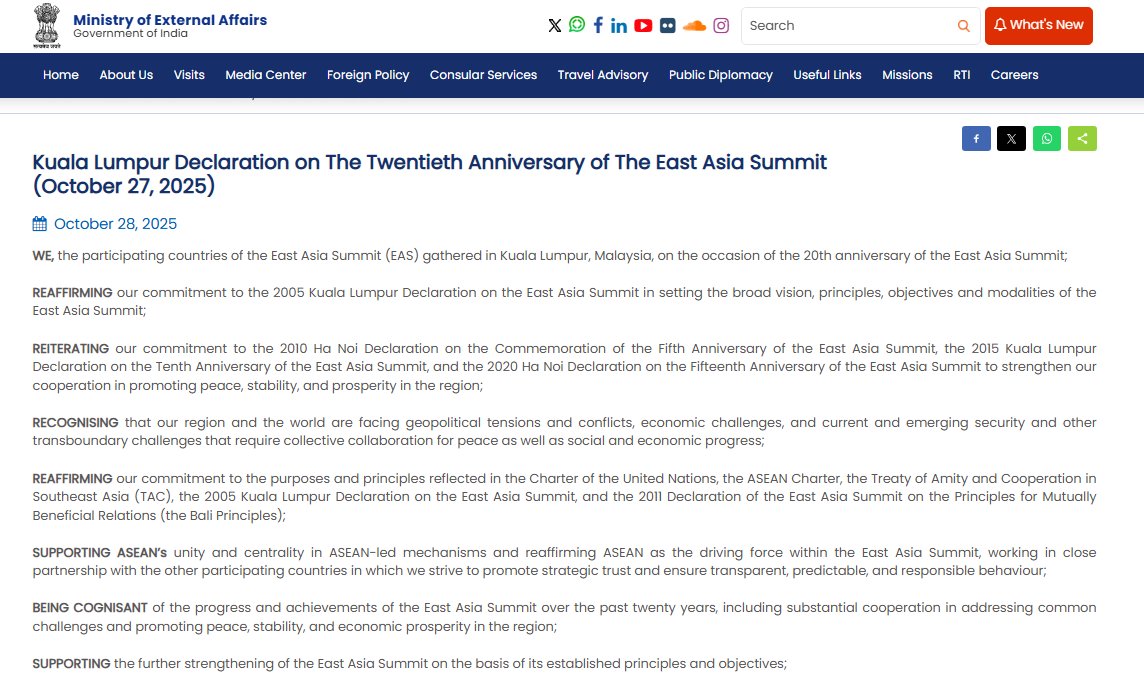The height and width of the screenshot is (681, 1144).
Task: Select Travel Advisory menu item
Action: pyautogui.click(x=603, y=75)
